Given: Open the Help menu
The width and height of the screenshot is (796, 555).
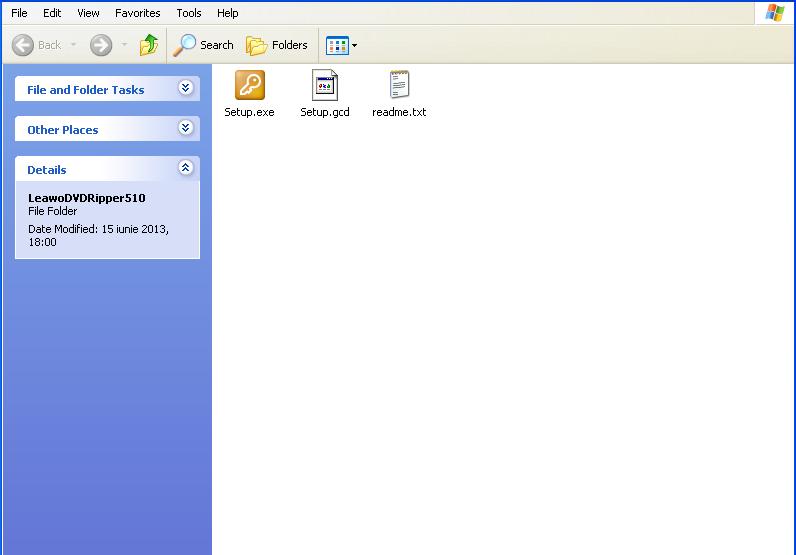Looking at the screenshot, I should [x=227, y=13].
